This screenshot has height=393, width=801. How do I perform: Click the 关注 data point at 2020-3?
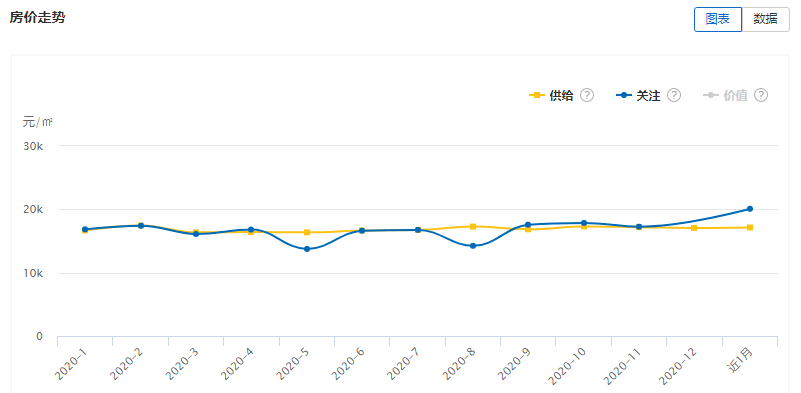pos(196,234)
